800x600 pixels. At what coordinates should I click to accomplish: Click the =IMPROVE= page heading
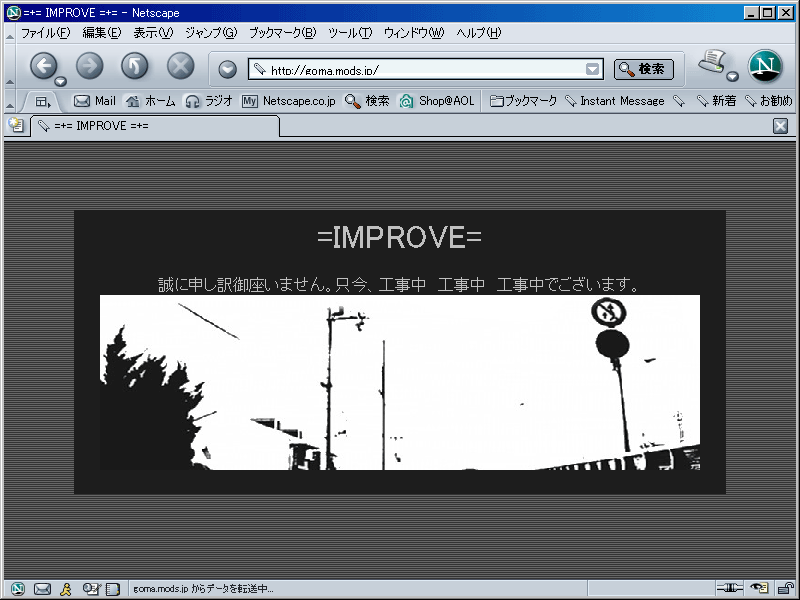pyautogui.click(x=399, y=237)
